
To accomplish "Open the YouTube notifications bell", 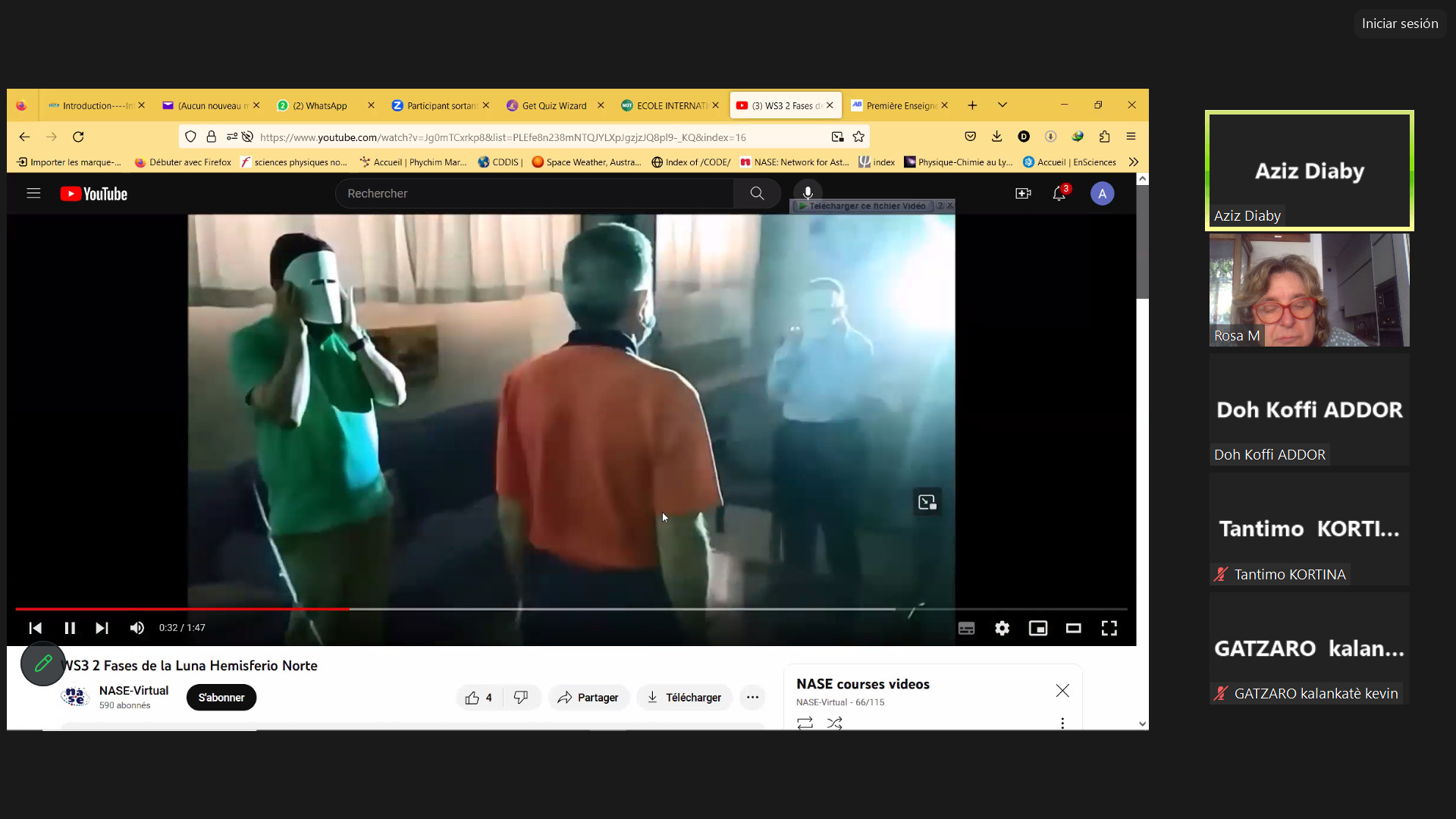I will (1059, 193).
